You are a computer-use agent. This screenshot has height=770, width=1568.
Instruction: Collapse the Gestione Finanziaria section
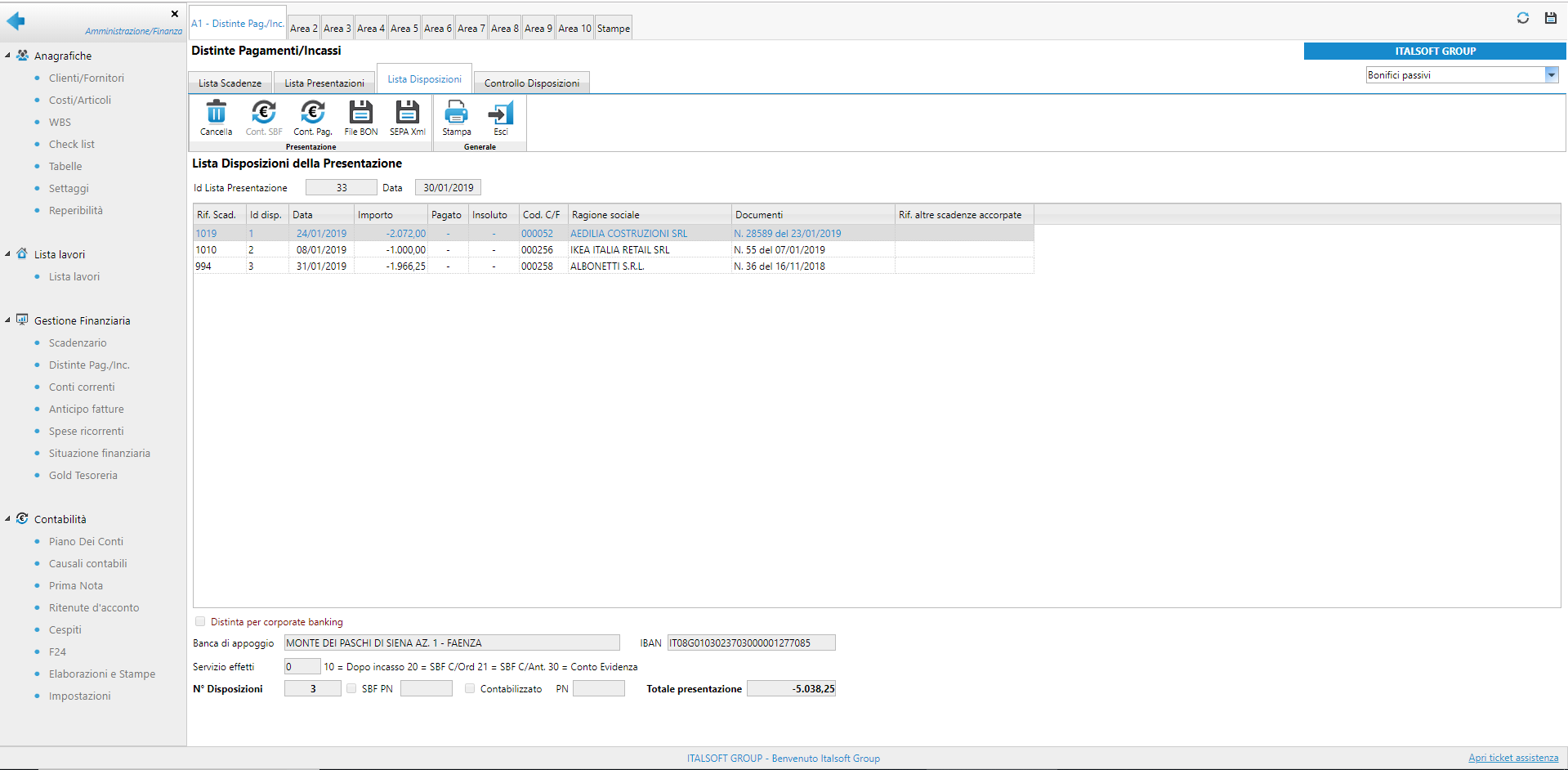(x=8, y=320)
